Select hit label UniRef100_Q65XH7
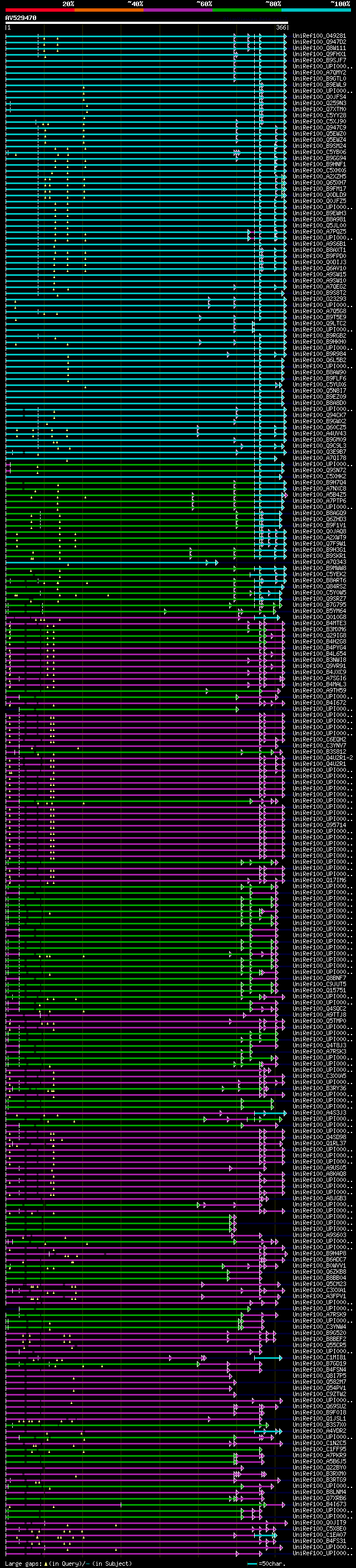Screen dimensions: 356x1568 tap(319, 182)
